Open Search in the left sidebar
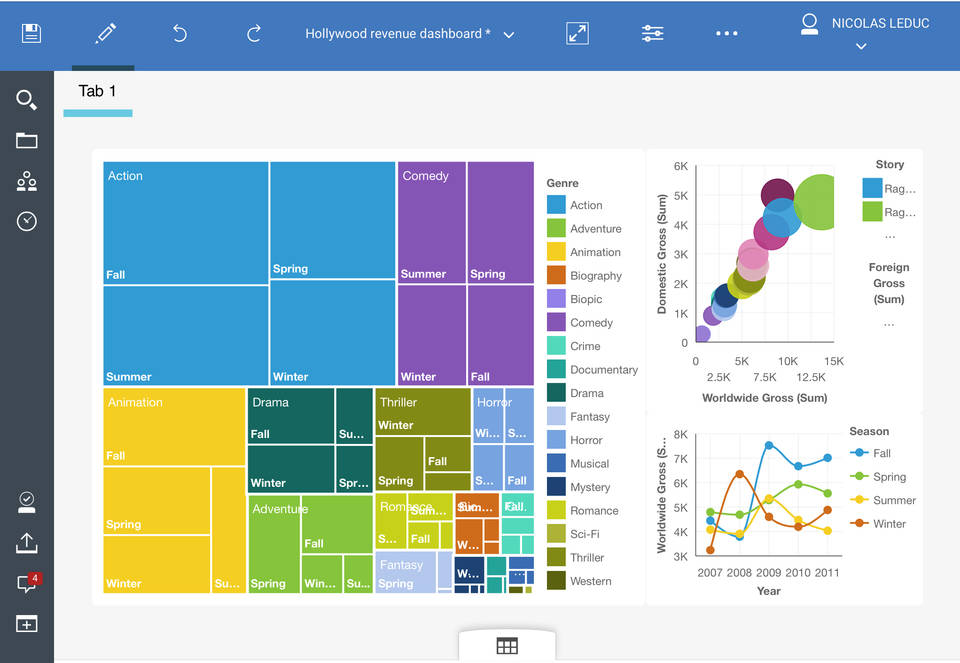Viewport: 960px width, 663px height. [x=26, y=100]
